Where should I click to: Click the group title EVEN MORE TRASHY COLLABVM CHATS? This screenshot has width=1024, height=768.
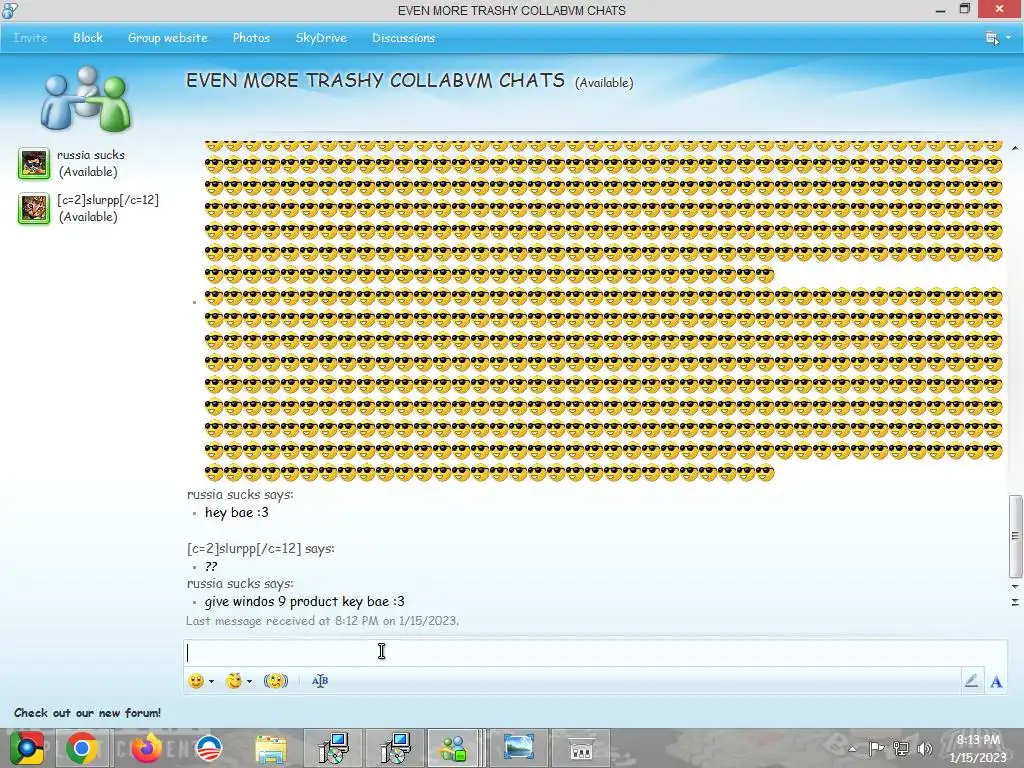tap(375, 80)
